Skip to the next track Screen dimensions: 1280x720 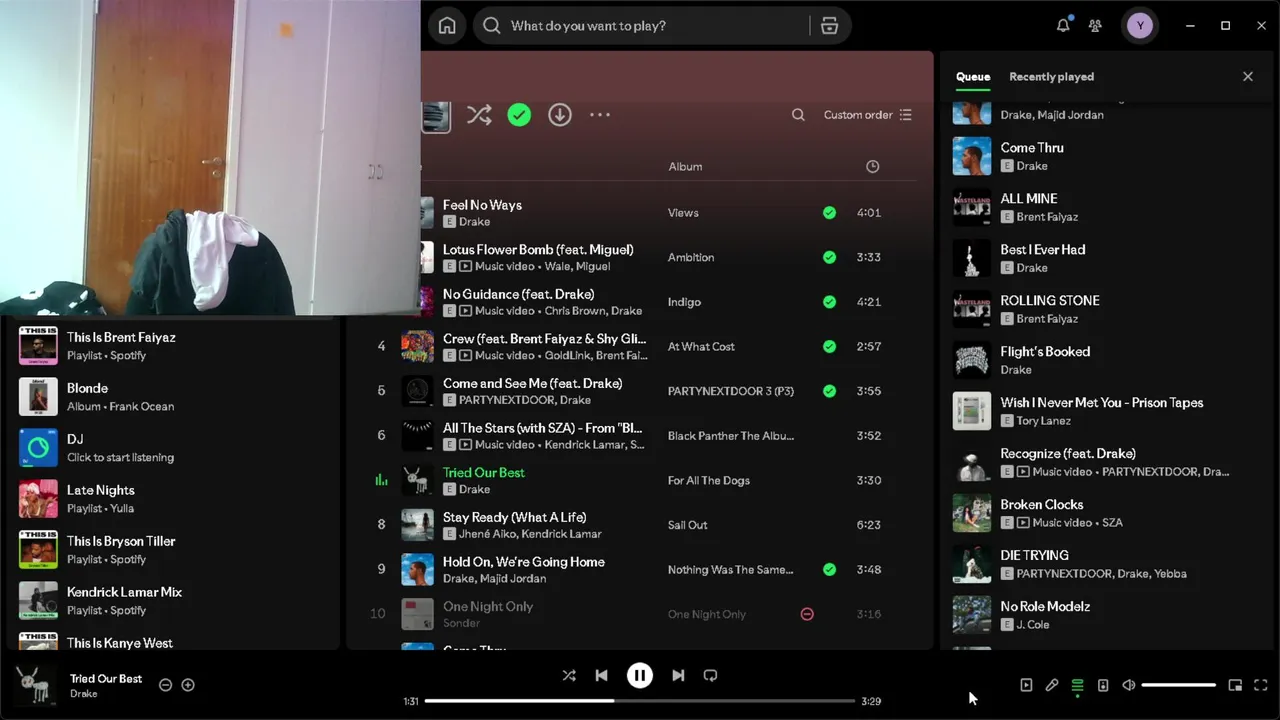(x=678, y=675)
